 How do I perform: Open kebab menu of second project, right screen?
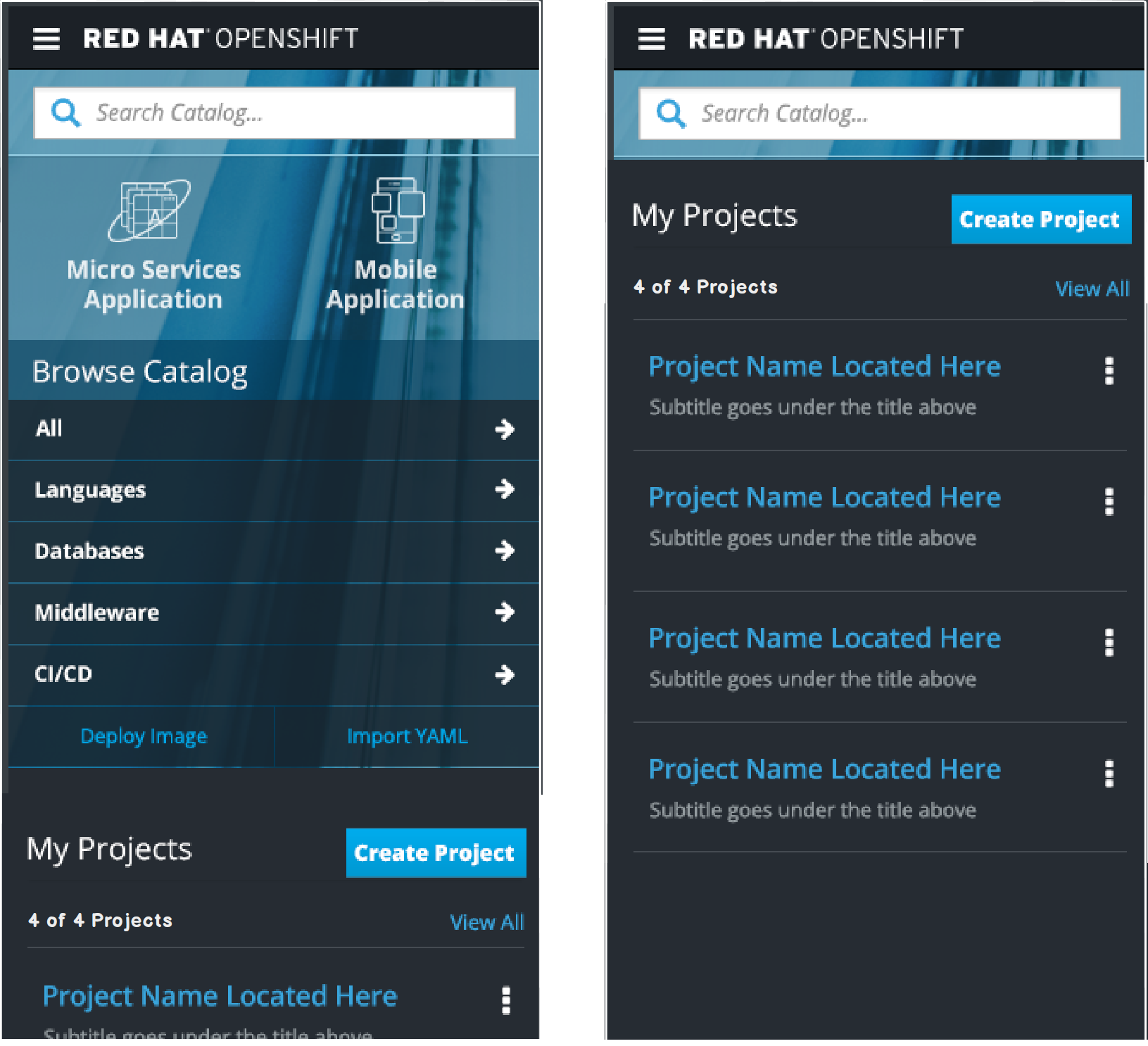pyautogui.click(x=1109, y=502)
